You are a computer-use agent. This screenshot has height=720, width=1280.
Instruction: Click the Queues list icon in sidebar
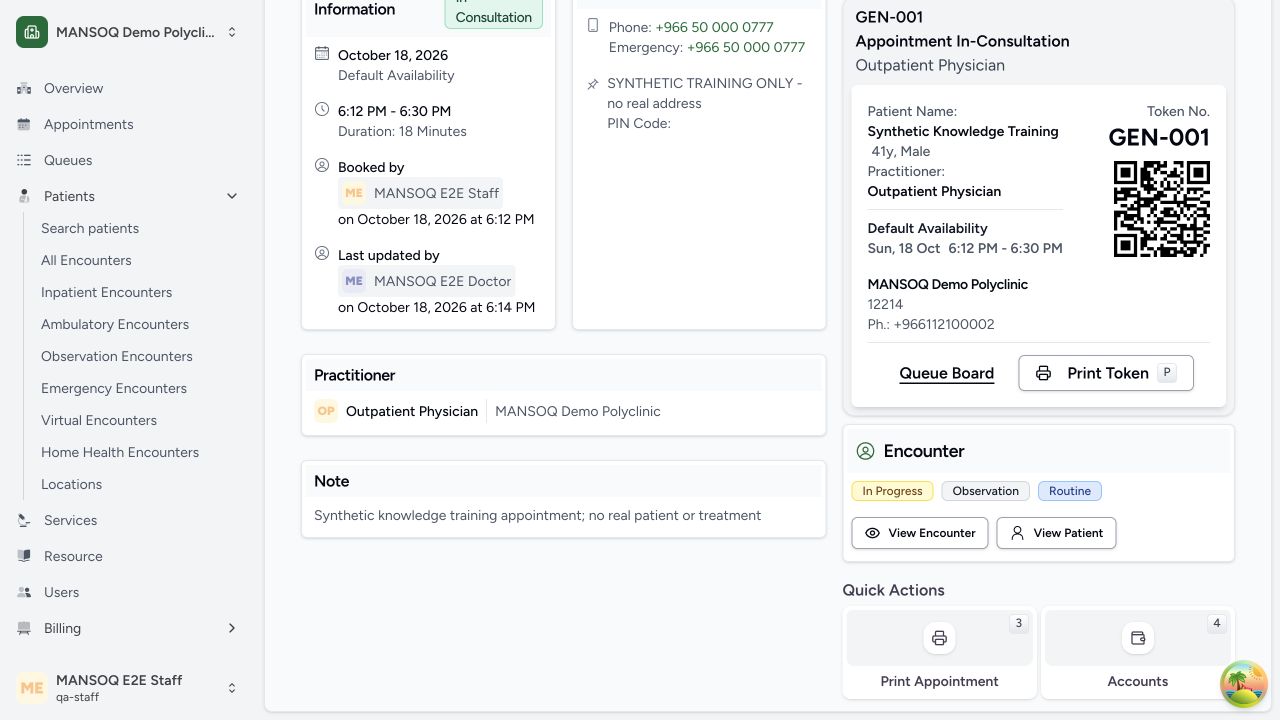(24, 160)
